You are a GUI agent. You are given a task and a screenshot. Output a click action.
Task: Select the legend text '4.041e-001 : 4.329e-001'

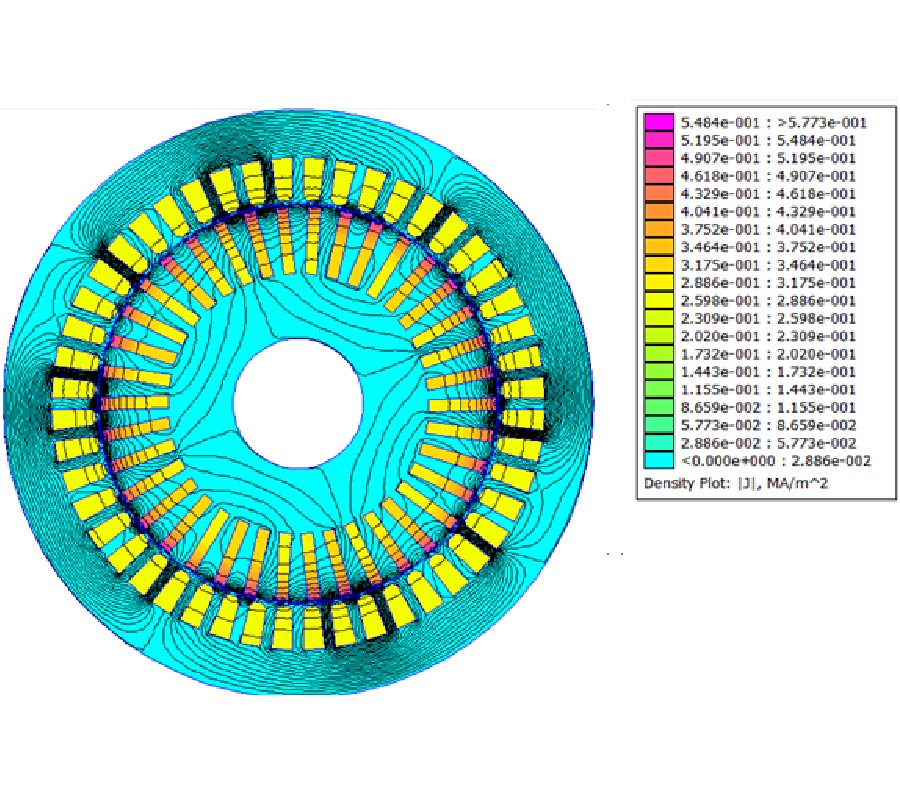(767, 212)
